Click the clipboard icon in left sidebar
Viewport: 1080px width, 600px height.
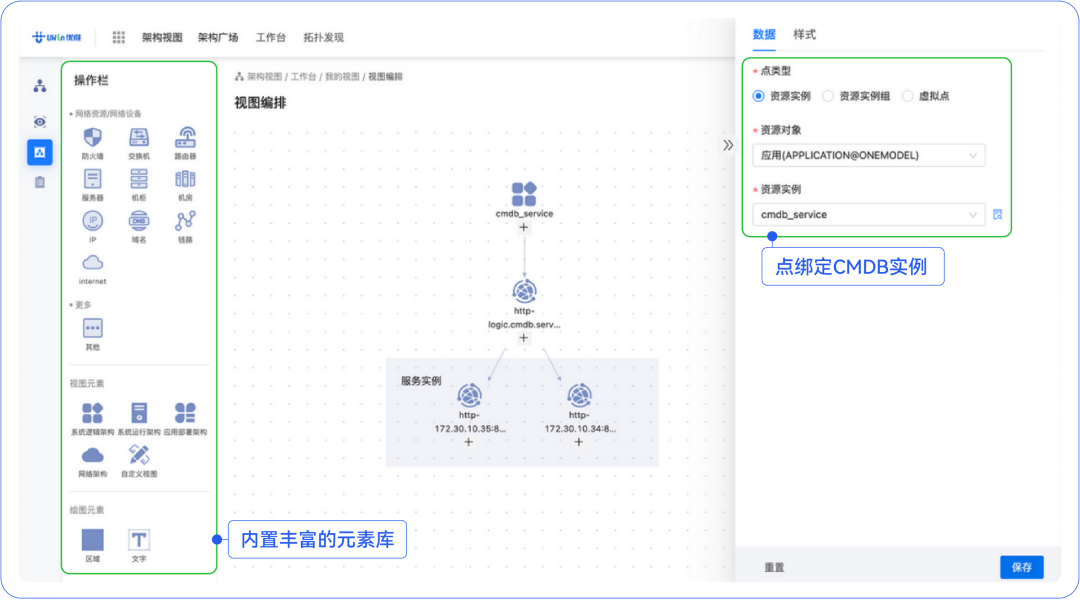(40, 183)
